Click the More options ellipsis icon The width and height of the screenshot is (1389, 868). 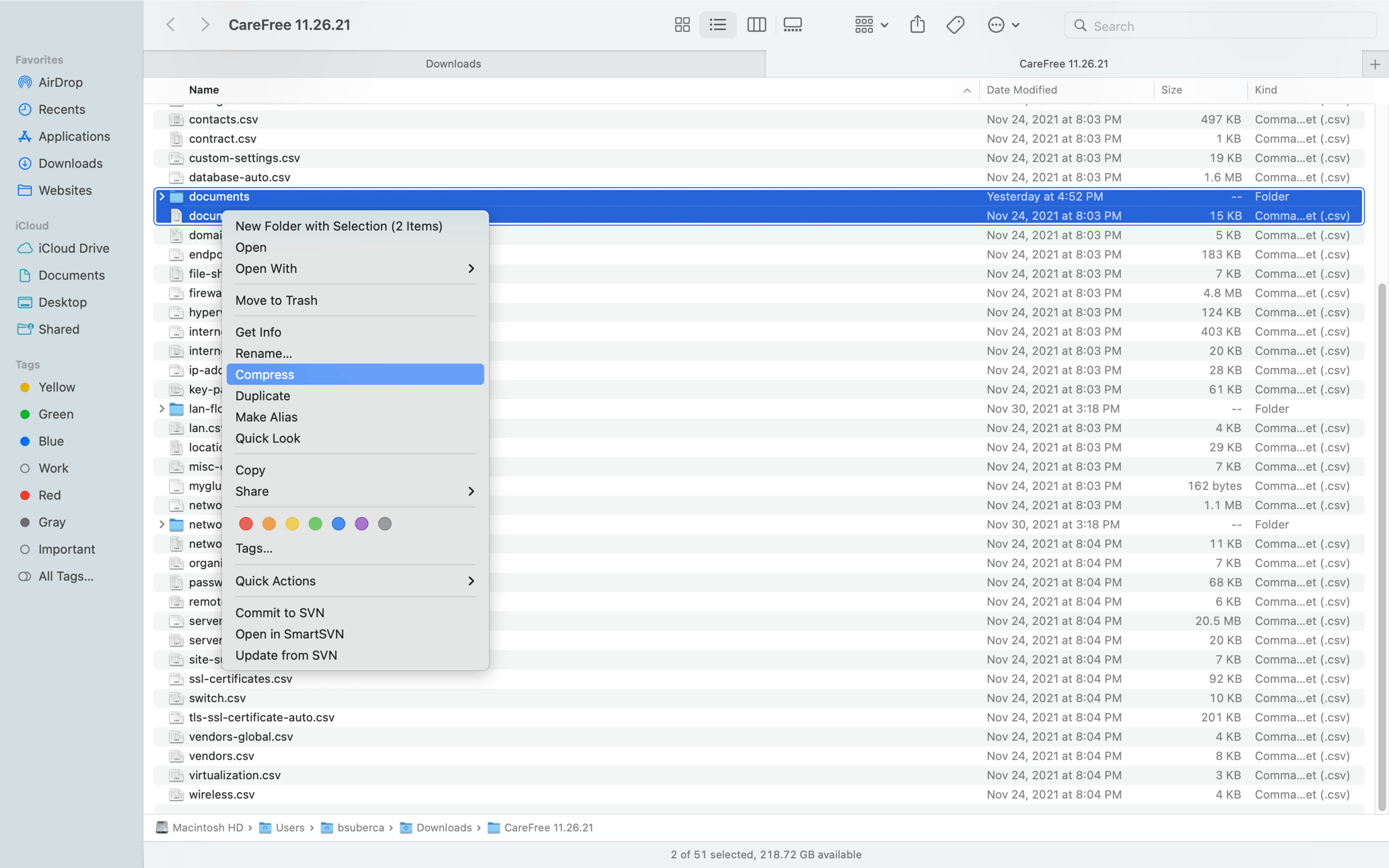997,25
